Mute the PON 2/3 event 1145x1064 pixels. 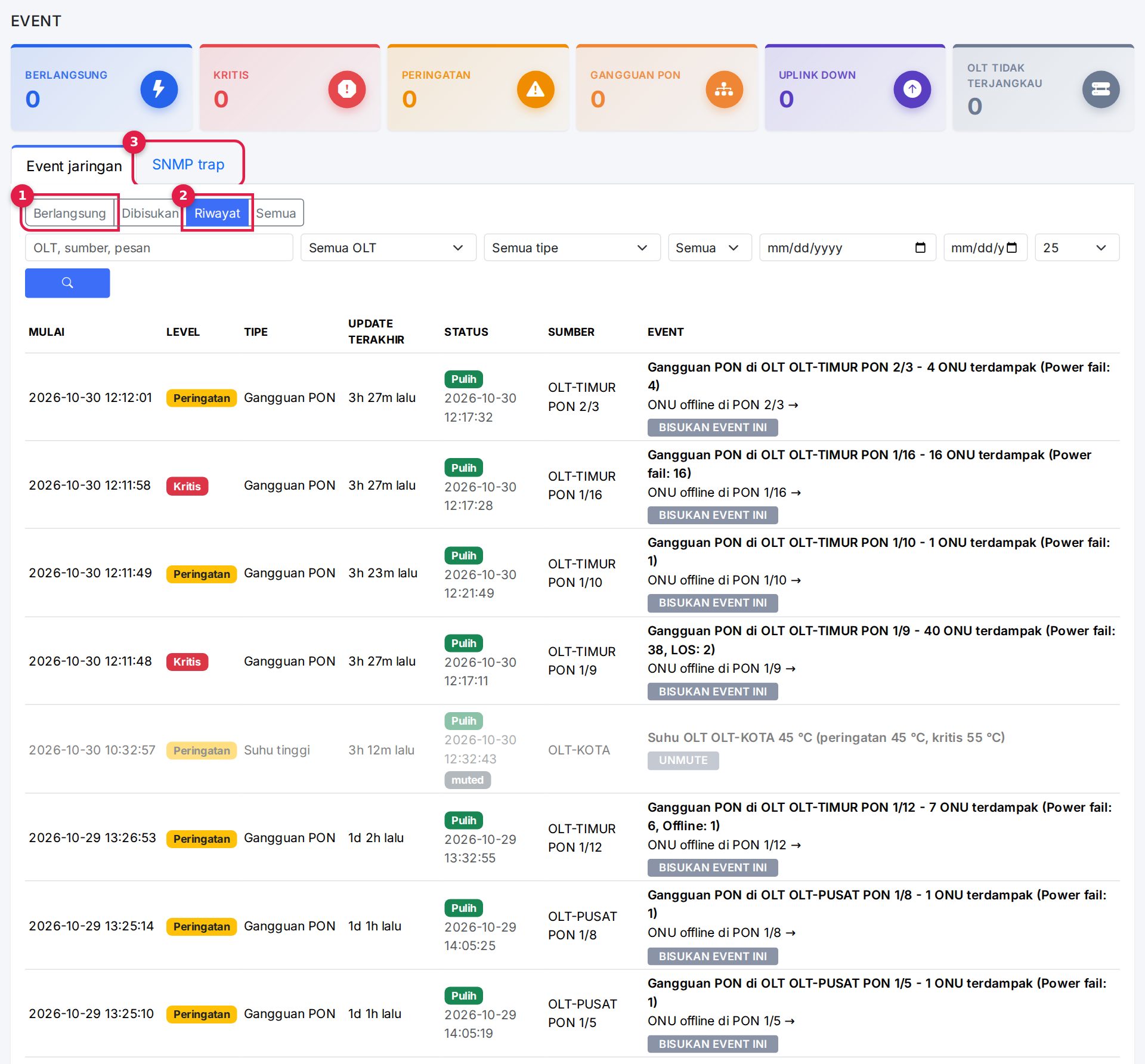[x=713, y=428]
